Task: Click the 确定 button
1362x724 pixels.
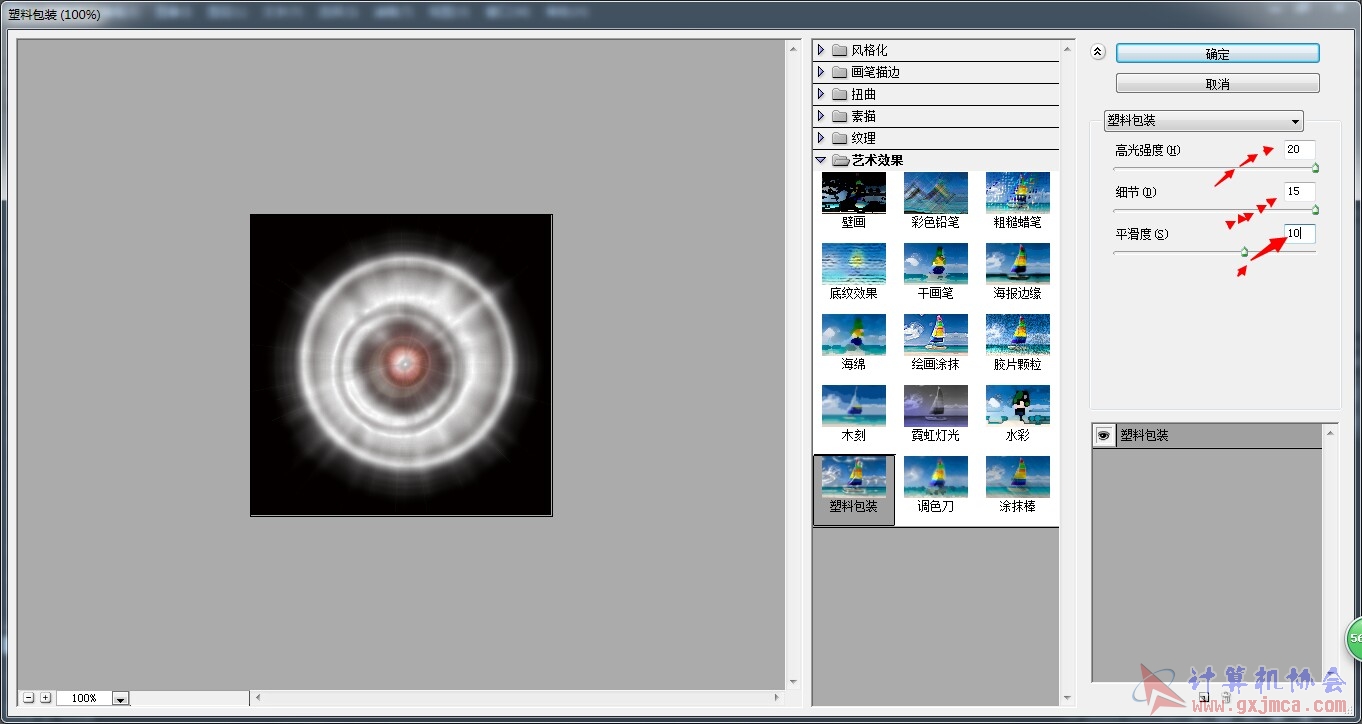Action: 1217,54
